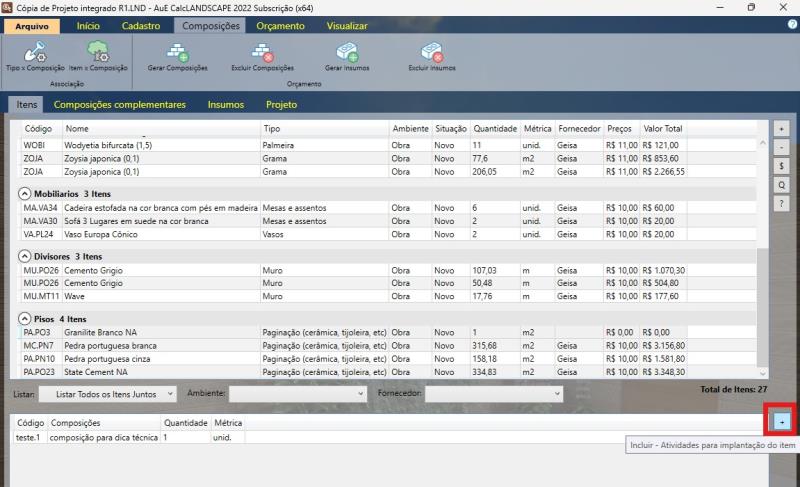Click the Métrica column header in items table
This screenshot has width=800, height=487.
(537, 129)
